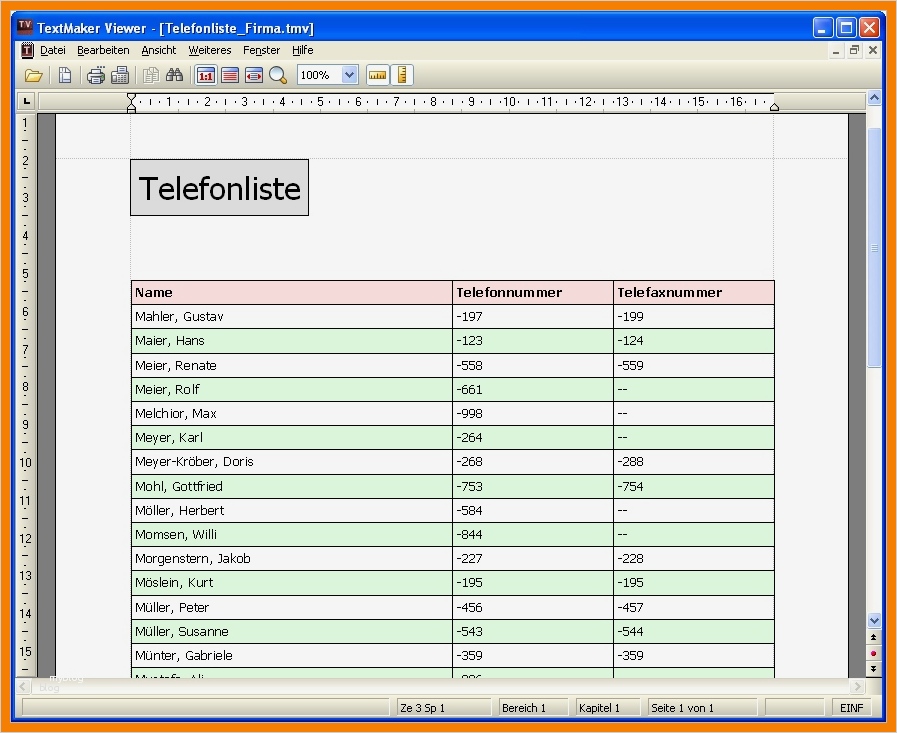This screenshot has width=897, height=733.
Task: Toggle the vertical ruler button
Action: [x=402, y=75]
